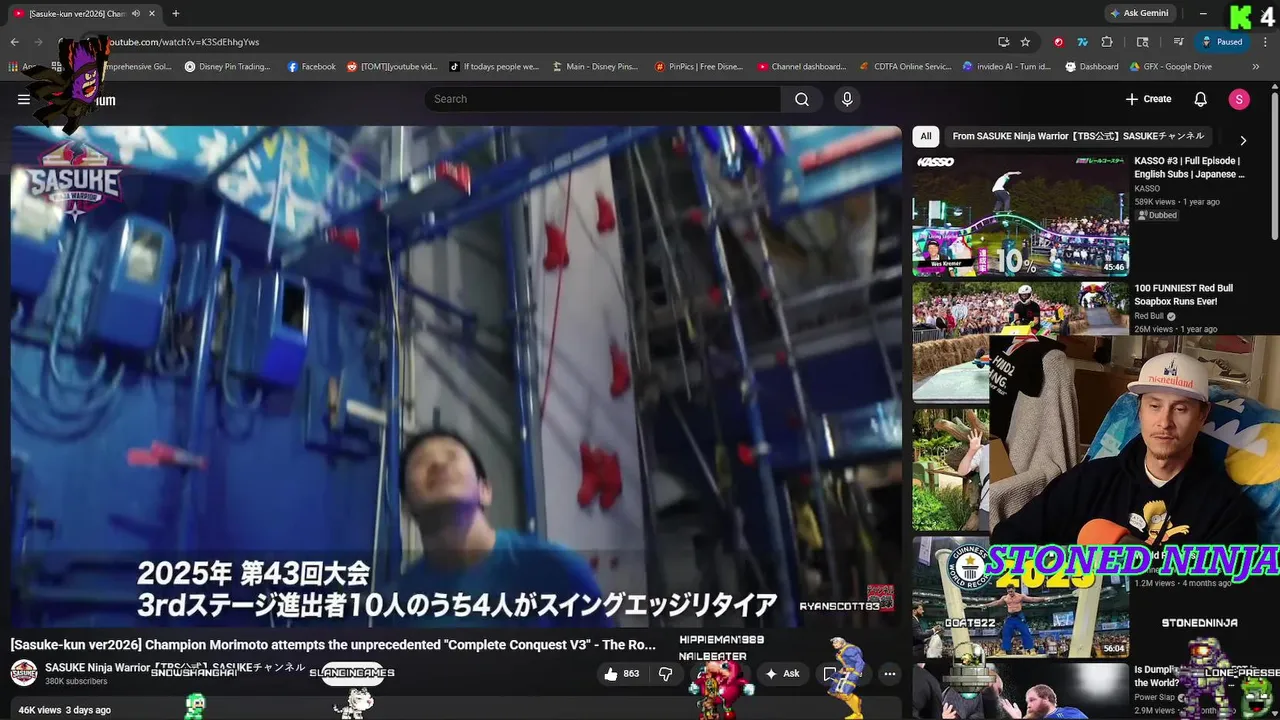Select the All filter chip
The width and height of the screenshot is (1280, 720).
[x=926, y=136]
